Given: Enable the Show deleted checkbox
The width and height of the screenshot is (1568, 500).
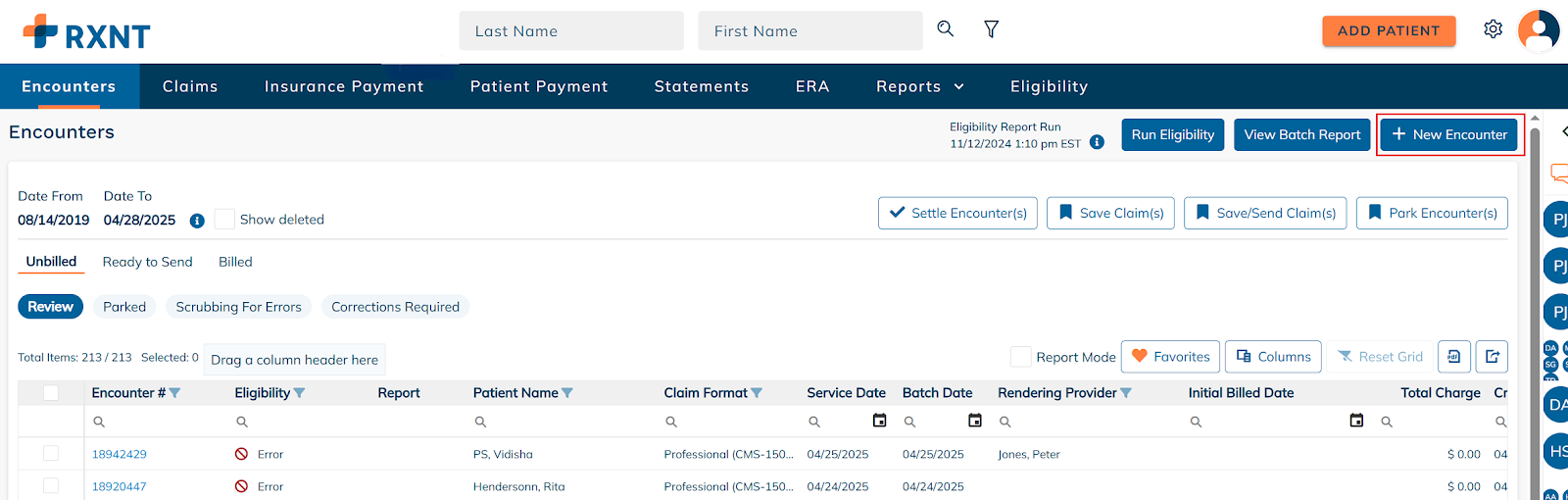Looking at the screenshot, I should point(224,220).
